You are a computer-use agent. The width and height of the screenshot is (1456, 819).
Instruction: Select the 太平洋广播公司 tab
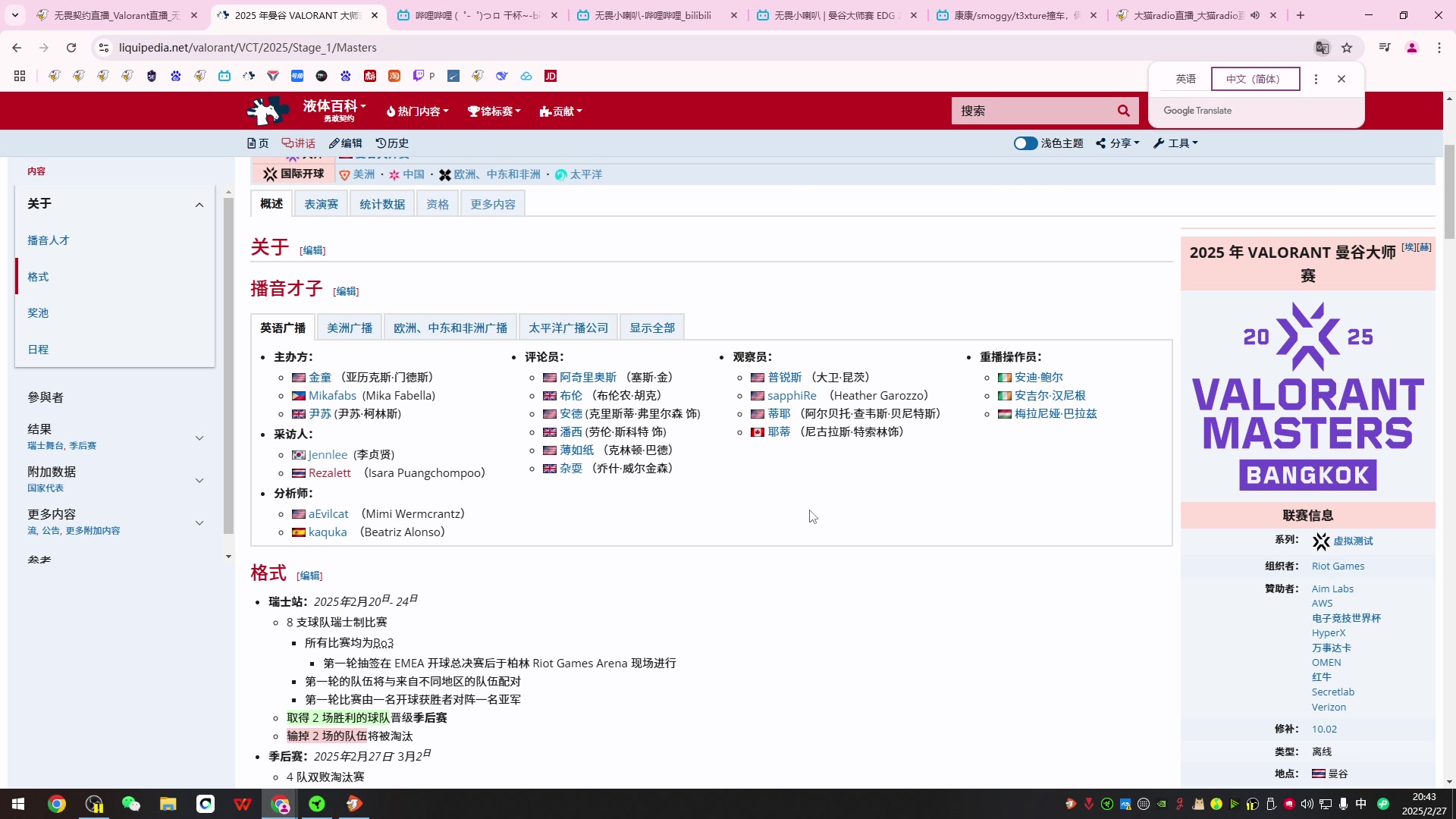[x=569, y=328]
